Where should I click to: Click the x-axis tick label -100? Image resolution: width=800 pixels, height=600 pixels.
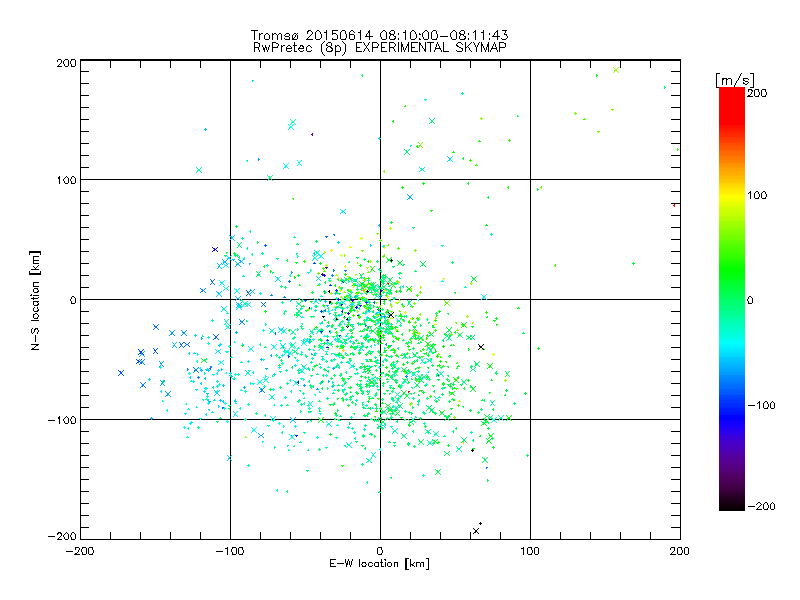(x=230, y=551)
